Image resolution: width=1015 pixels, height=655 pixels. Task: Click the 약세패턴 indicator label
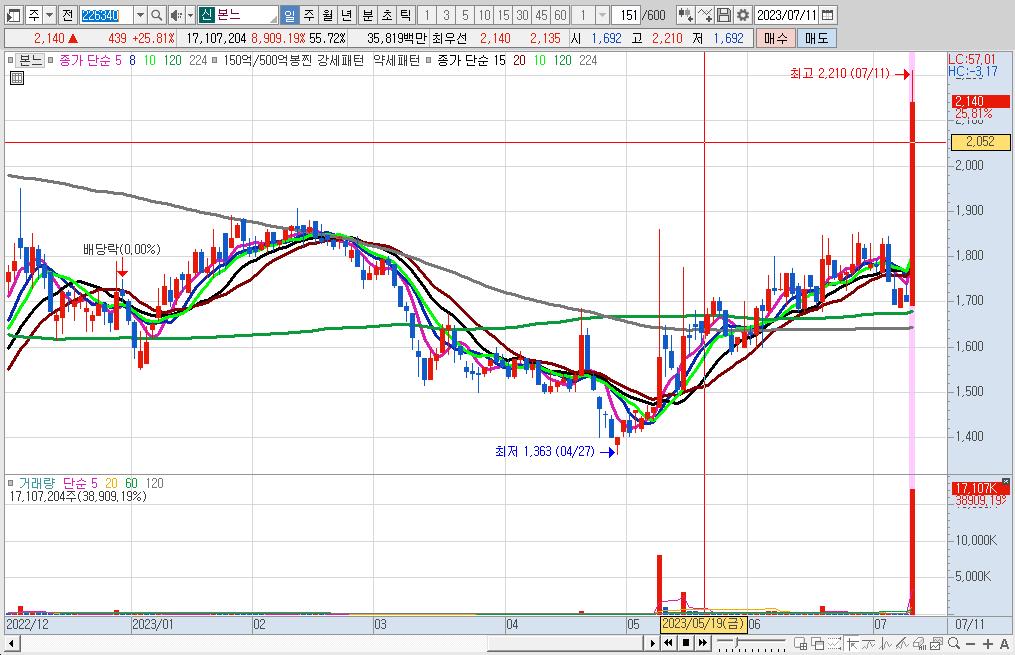click(x=396, y=60)
